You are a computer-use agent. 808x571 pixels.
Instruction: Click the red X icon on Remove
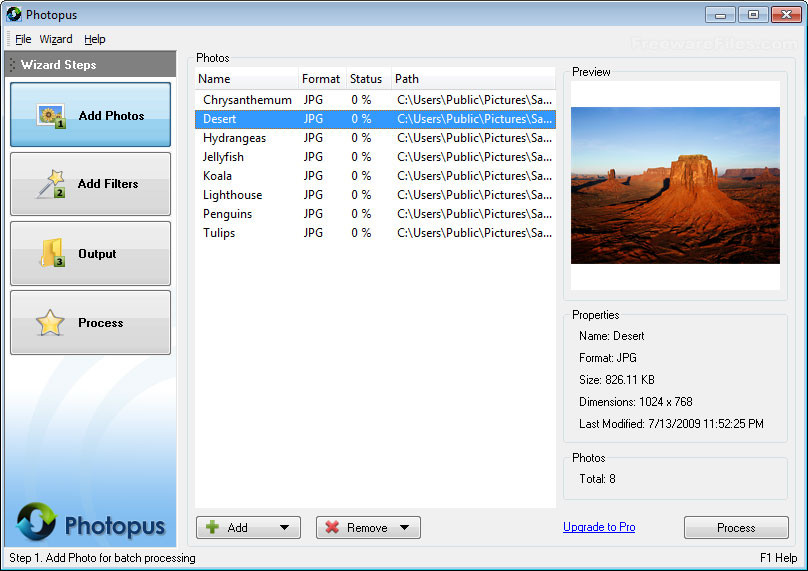point(332,527)
